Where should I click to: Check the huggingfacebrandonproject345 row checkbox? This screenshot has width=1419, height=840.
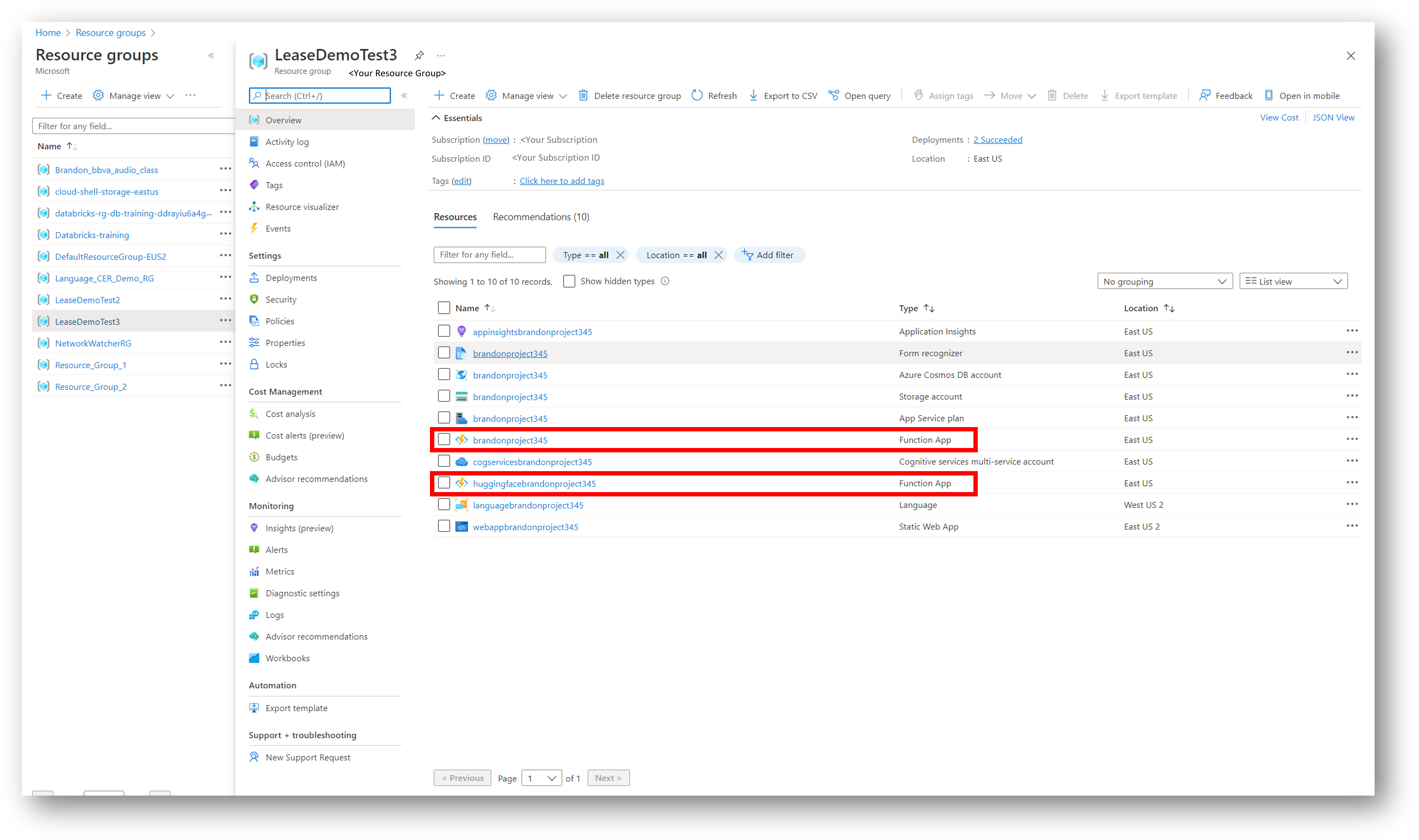click(x=444, y=483)
